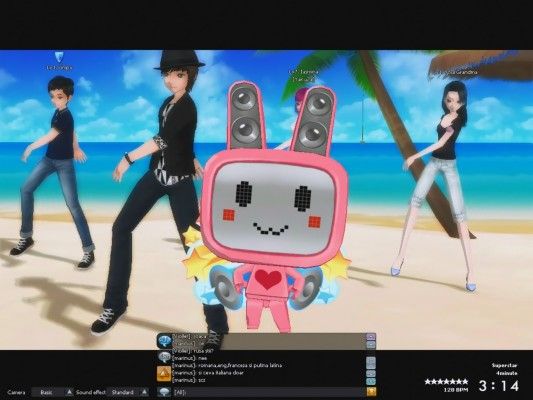Click the "Camera" label
Viewport: 533px width, 400px height.
click(x=16, y=393)
